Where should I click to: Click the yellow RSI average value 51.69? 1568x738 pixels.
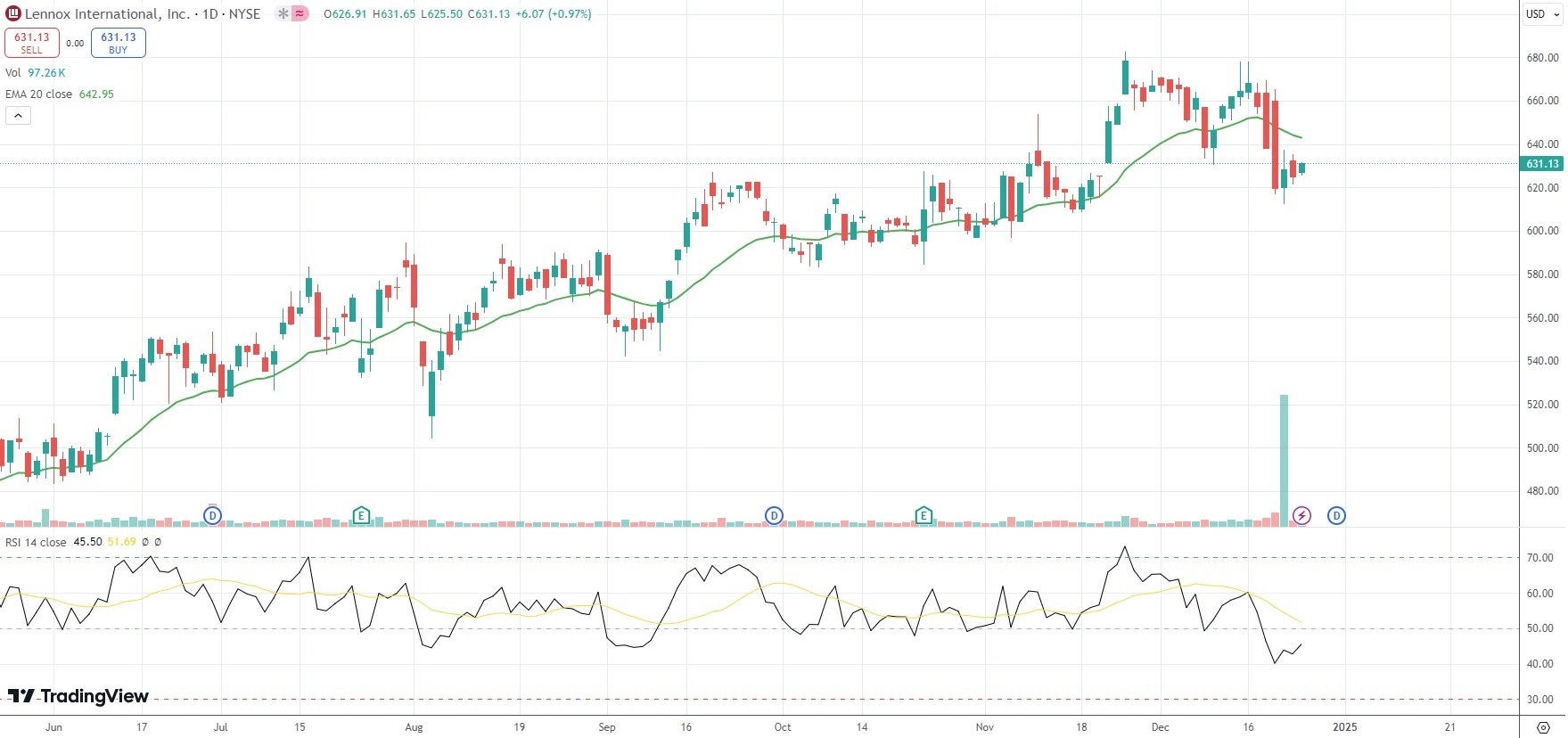pyautogui.click(x=121, y=542)
